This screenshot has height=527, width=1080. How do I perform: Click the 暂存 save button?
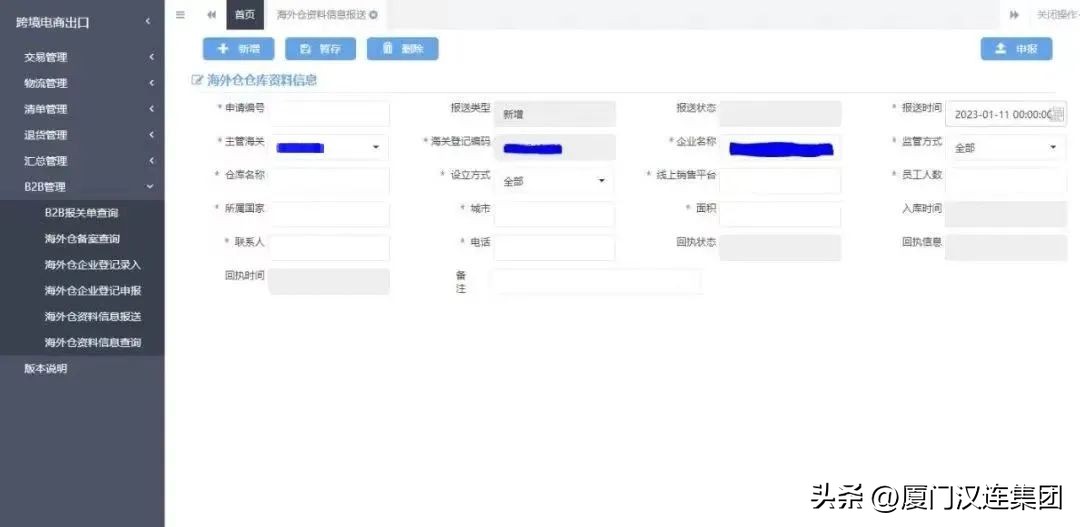[320, 49]
